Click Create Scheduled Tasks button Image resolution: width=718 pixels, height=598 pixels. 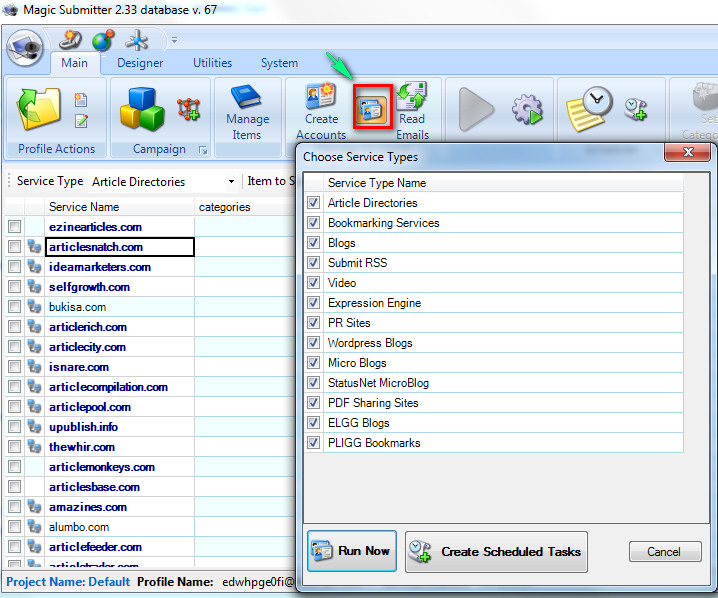(x=496, y=552)
